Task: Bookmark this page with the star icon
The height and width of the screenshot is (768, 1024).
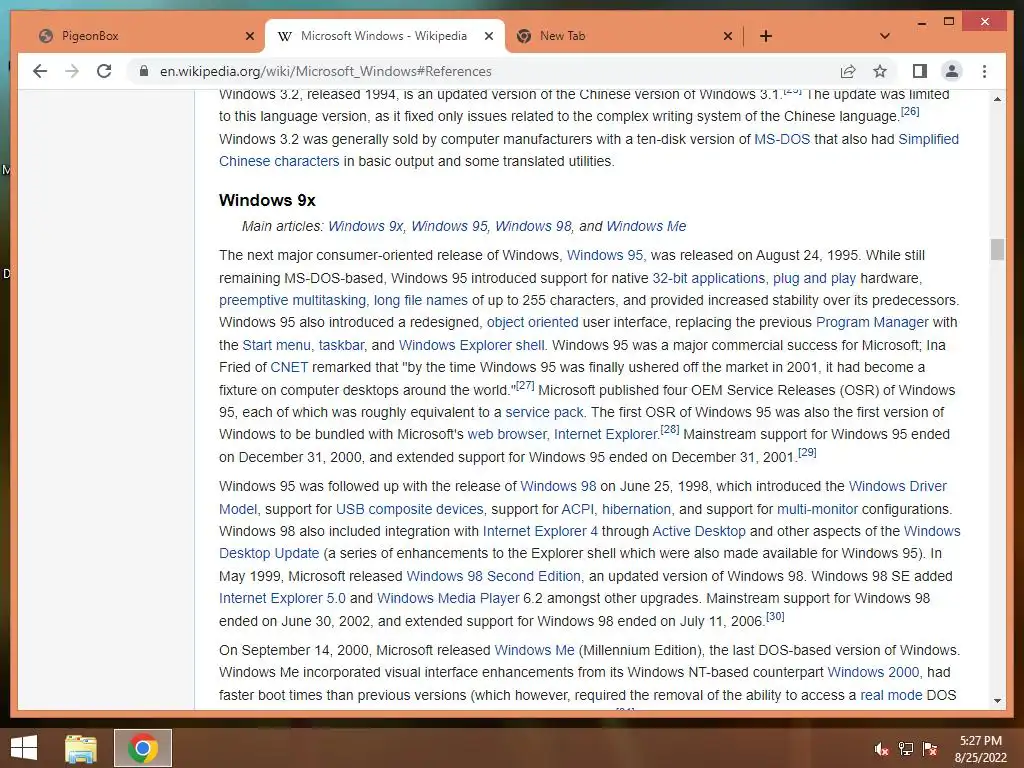Action: coord(880,71)
